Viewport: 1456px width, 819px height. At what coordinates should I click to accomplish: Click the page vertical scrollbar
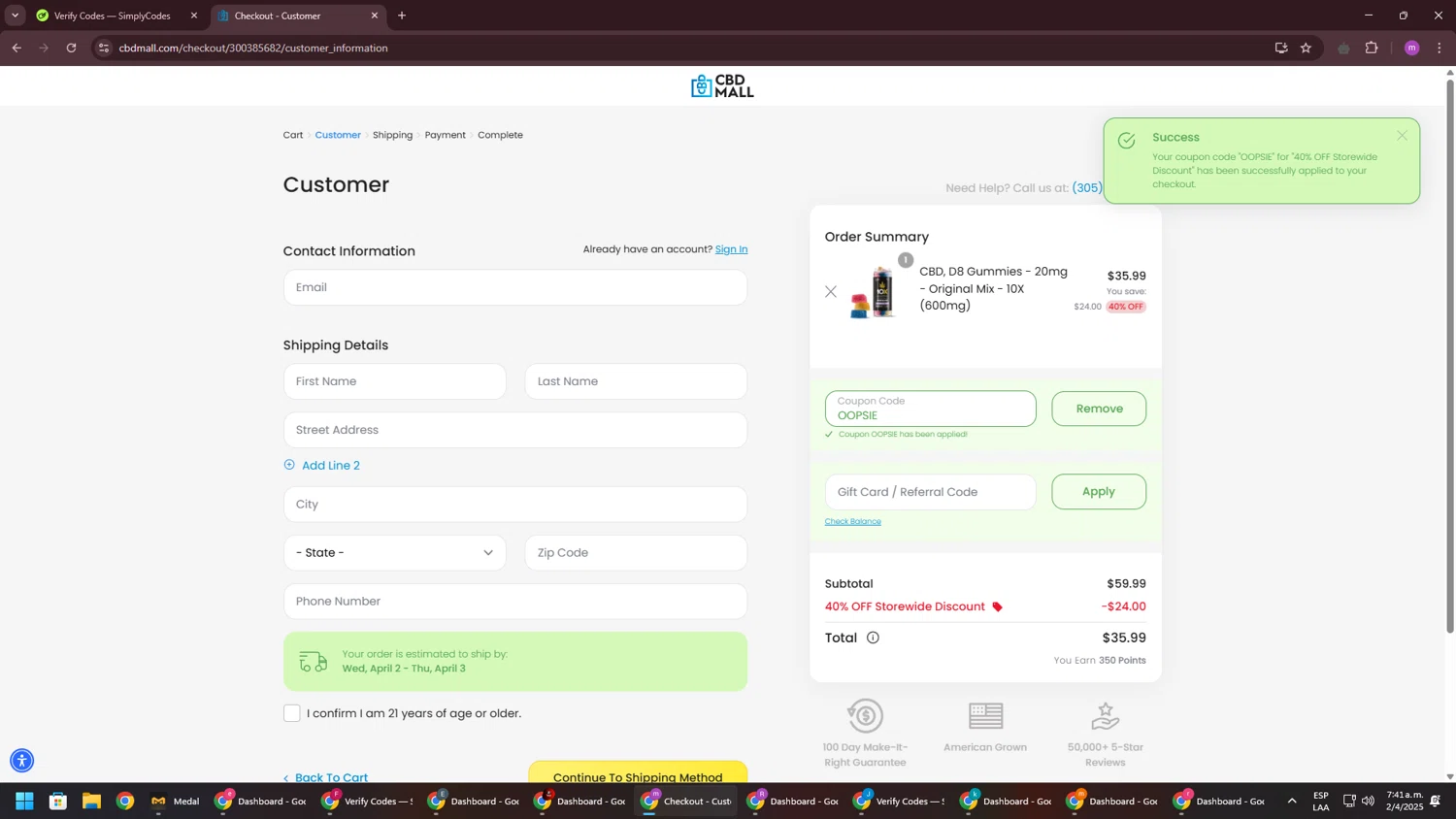click(x=1450, y=356)
